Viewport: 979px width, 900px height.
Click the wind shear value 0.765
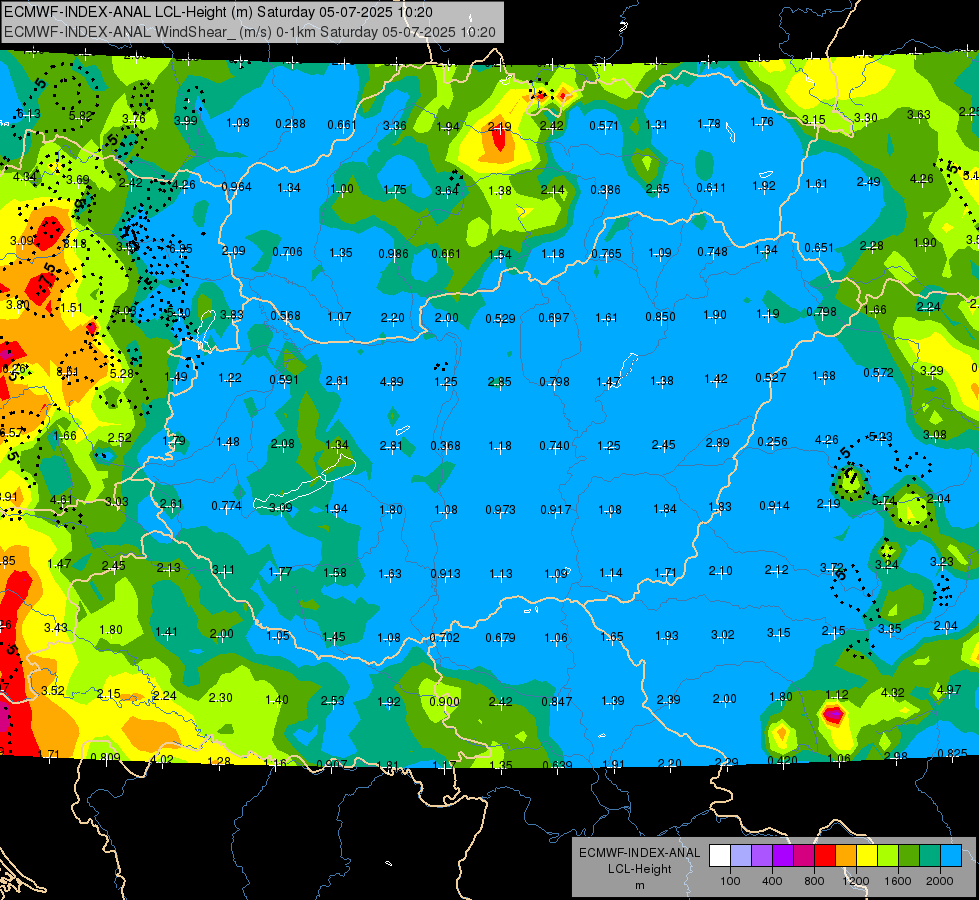(606, 254)
